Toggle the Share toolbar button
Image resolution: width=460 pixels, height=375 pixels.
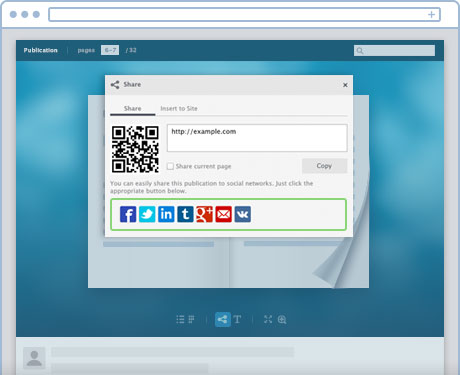point(223,319)
